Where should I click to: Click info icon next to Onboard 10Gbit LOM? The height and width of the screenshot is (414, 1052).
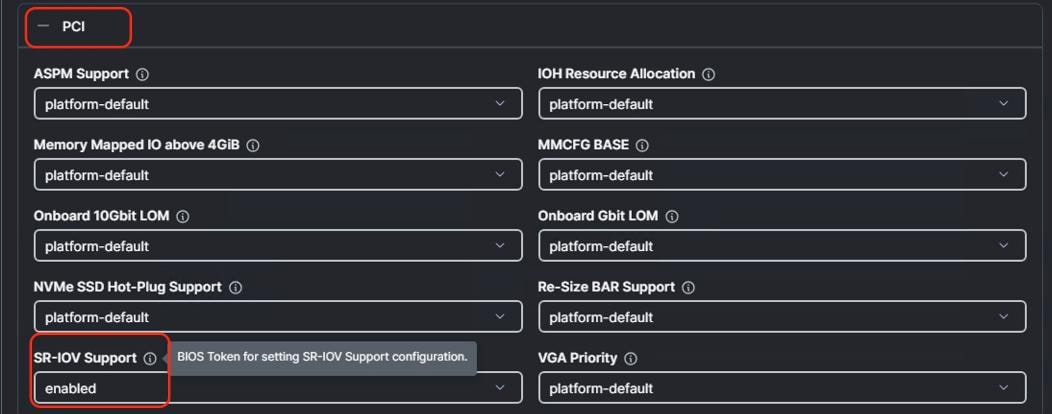[x=183, y=217]
